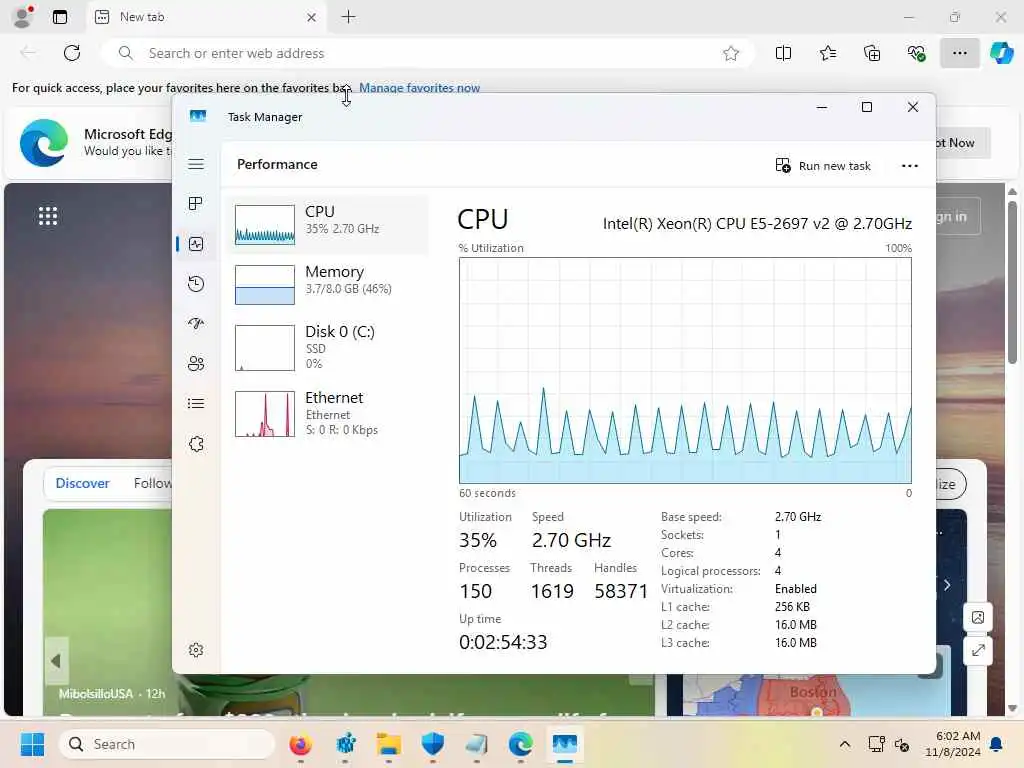The height and width of the screenshot is (768, 1024).
Task: Open File Explorer from taskbar
Action: click(x=389, y=744)
